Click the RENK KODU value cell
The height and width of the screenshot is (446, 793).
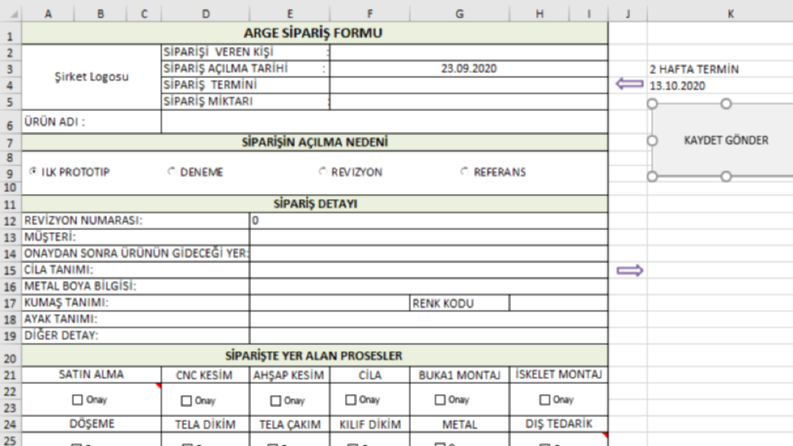[558, 303]
